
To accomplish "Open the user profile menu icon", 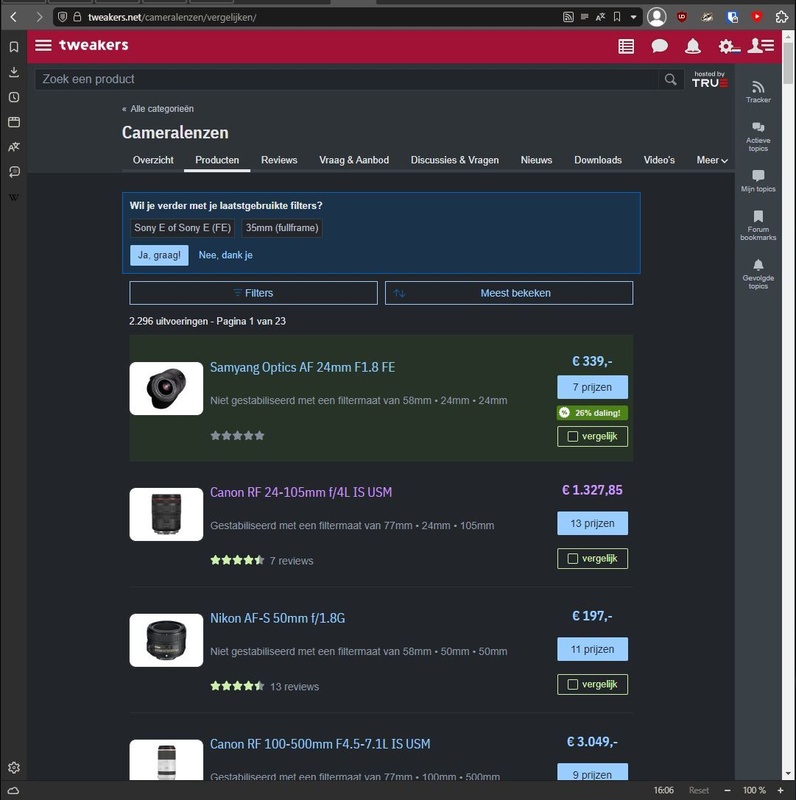I will [x=761, y=46].
